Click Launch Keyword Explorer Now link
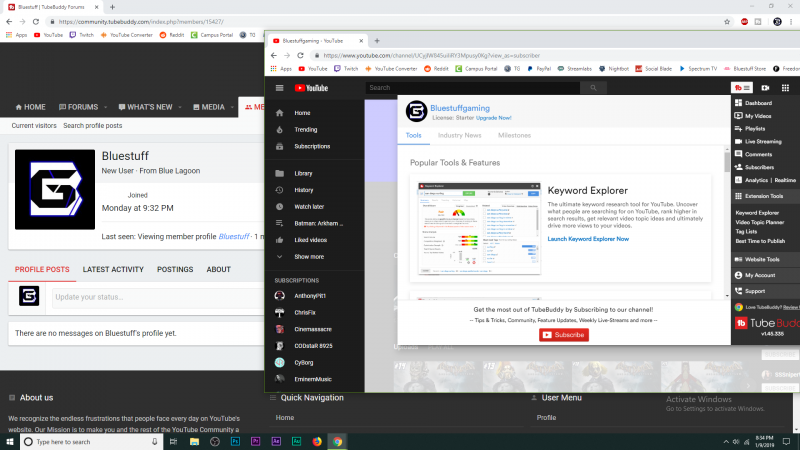This screenshot has height=450, width=800. (x=588, y=239)
